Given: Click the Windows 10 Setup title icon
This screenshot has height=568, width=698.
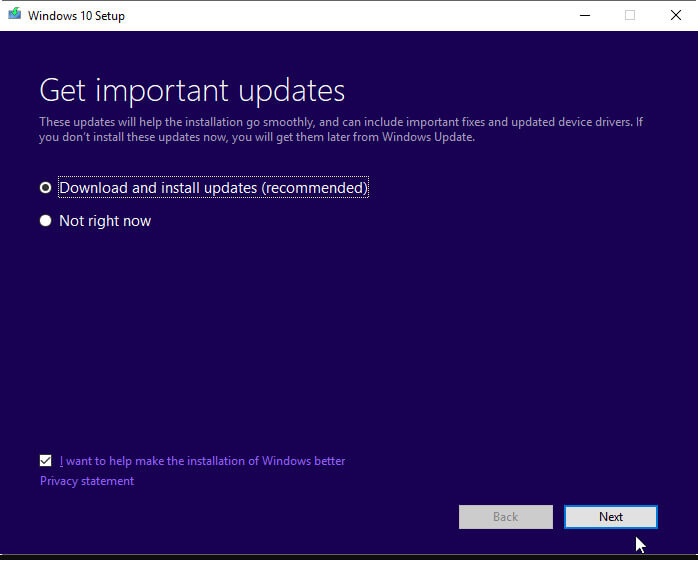Looking at the screenshot, I should 15,14.
